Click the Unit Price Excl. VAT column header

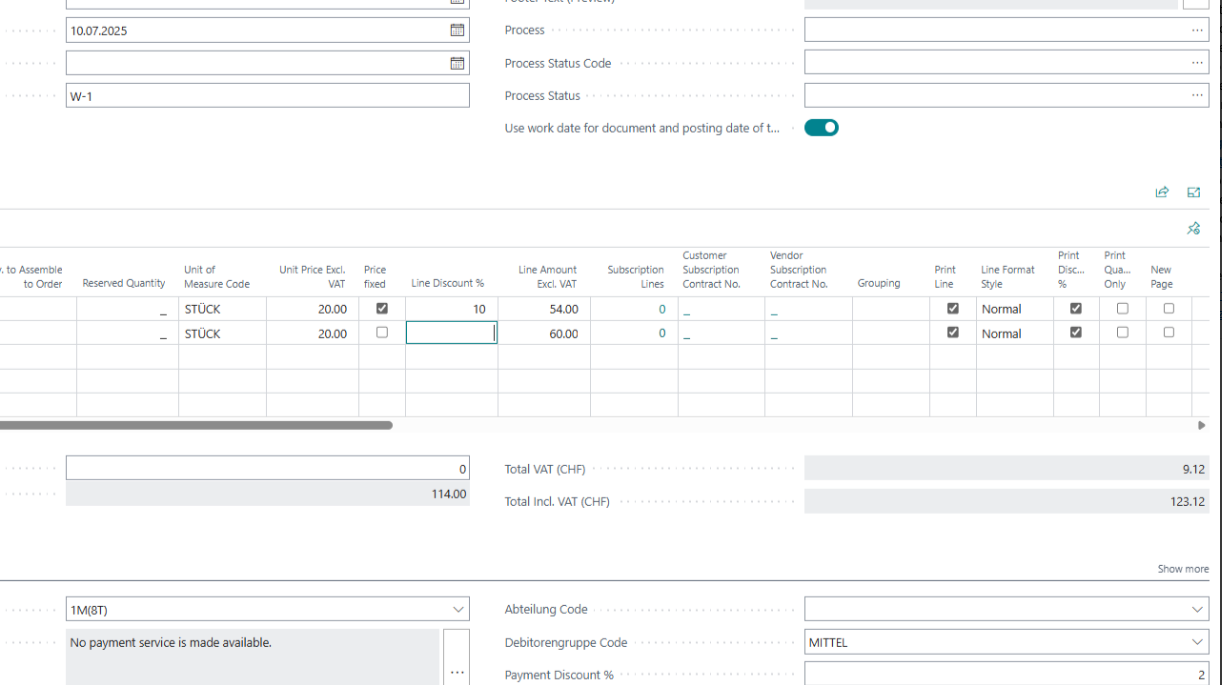(312, 277)
